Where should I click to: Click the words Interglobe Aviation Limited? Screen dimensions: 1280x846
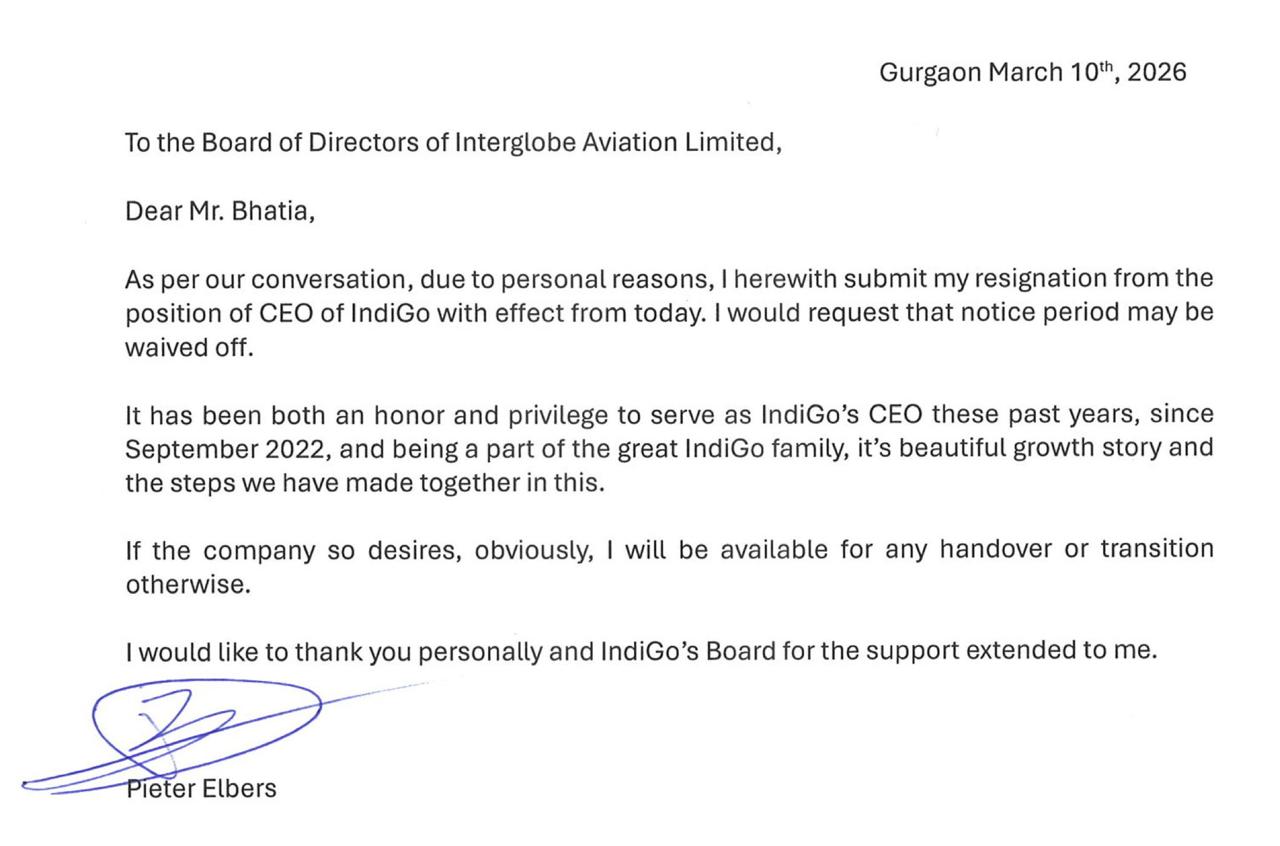pos(614,143)
